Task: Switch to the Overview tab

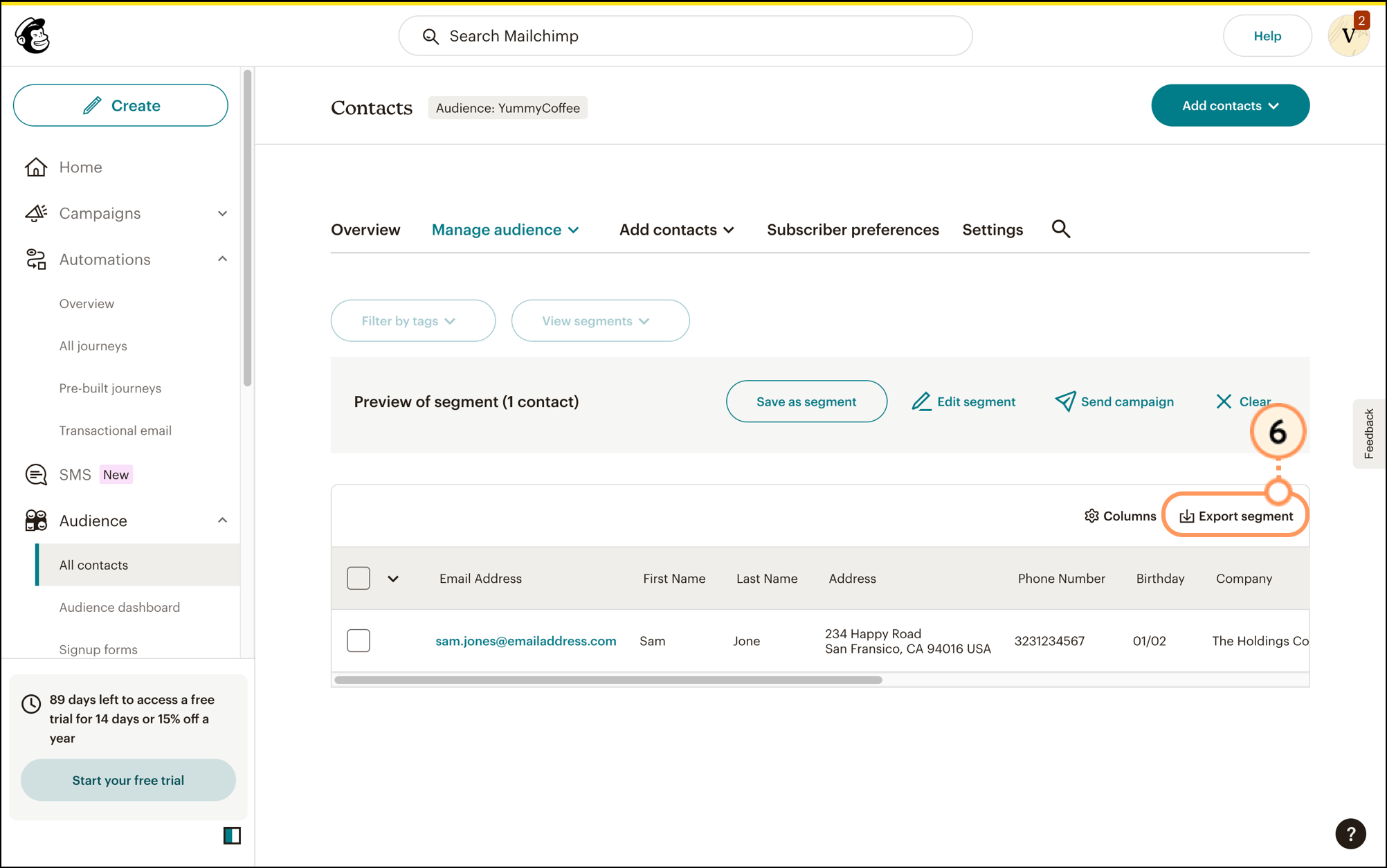Action: (x=365, y=230)
